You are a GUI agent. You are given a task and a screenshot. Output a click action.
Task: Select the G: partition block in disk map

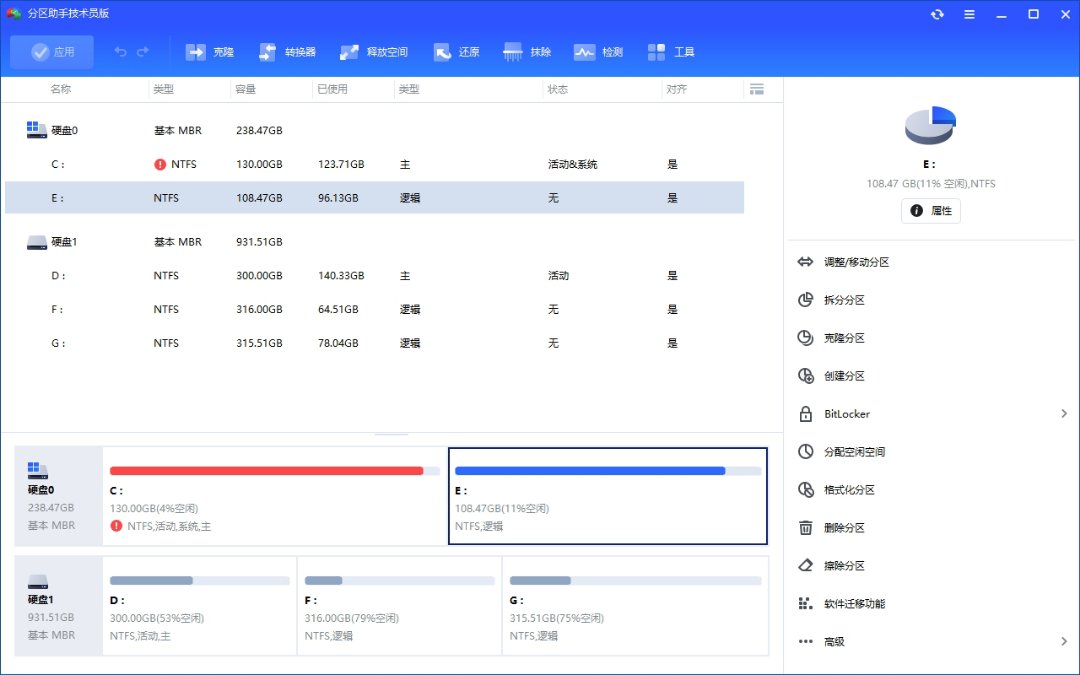tap(634, 606)
